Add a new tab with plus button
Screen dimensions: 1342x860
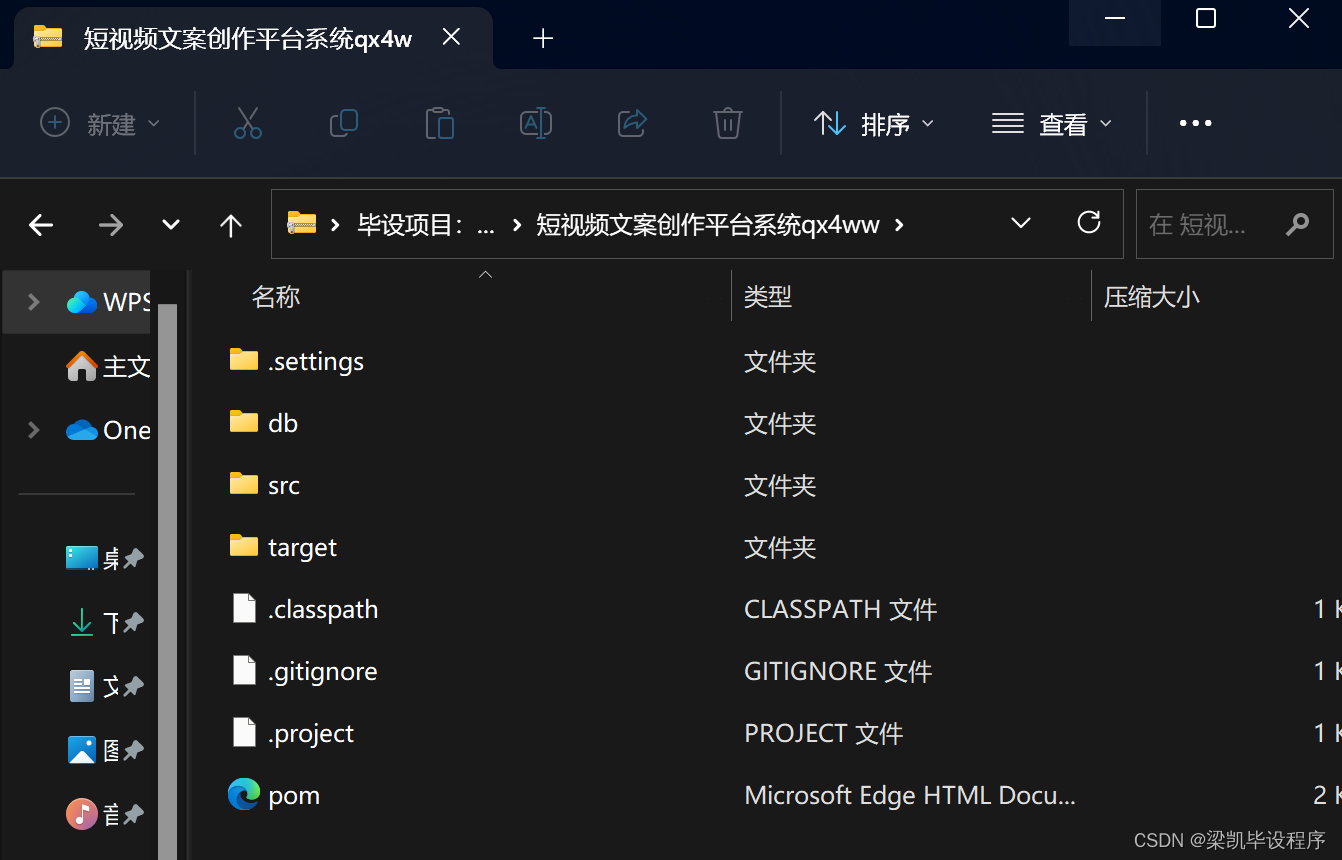543,38
